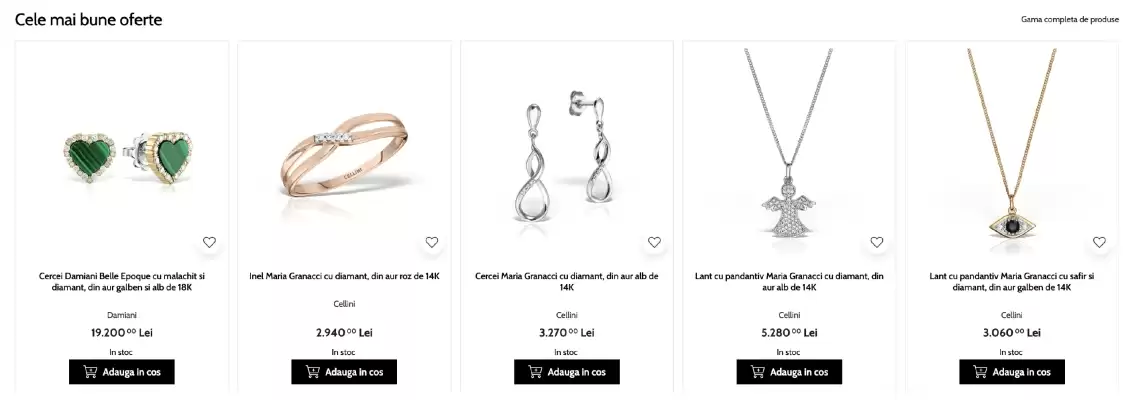Open Inel Maria Granacci aur roz title
1124x400 pixels.
344,276
